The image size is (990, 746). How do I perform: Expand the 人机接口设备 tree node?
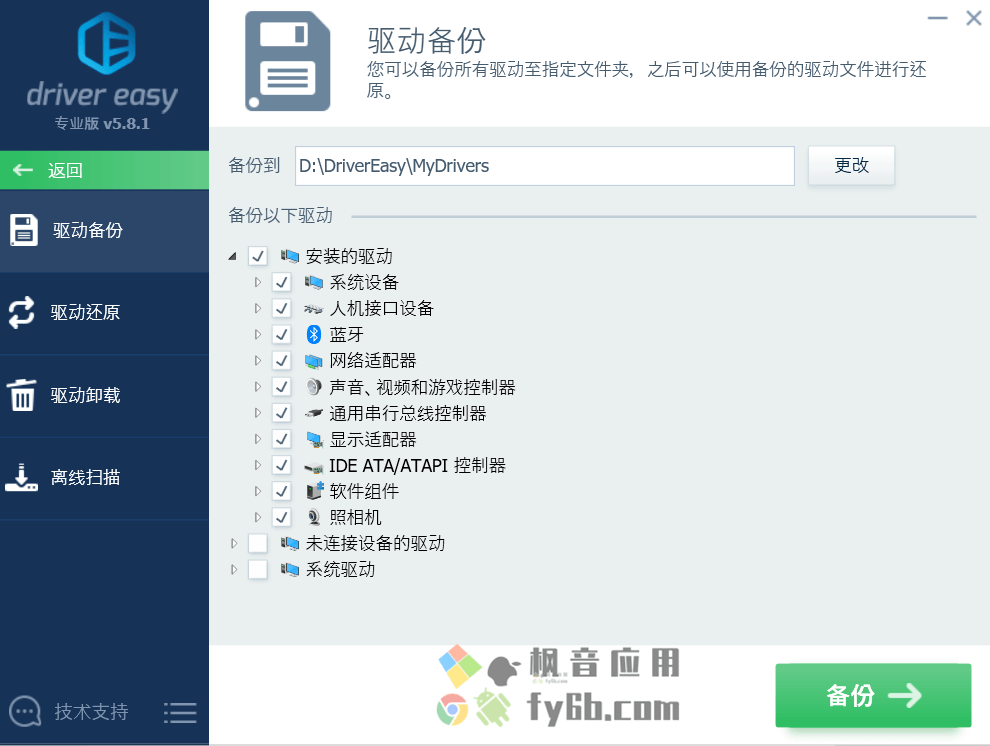coord(258,309)
